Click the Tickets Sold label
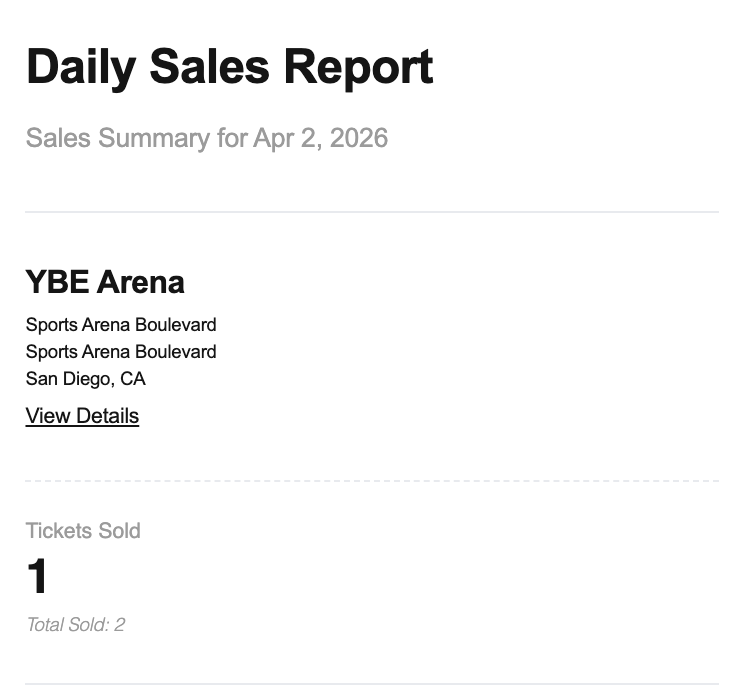This screenshot has width=752, height=688. click(83, 531)
